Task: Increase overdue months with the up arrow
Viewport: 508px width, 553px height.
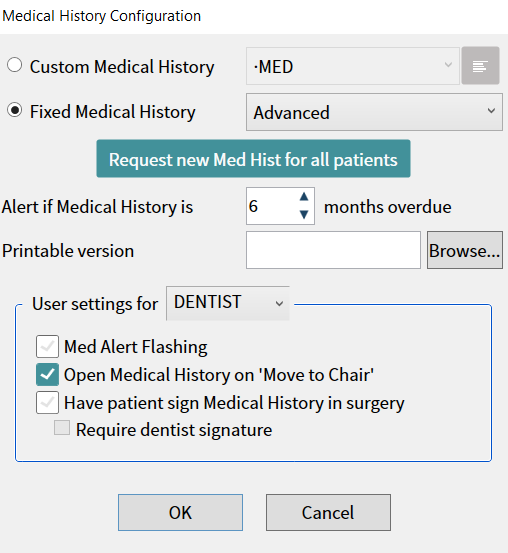Action: [304, 197]
